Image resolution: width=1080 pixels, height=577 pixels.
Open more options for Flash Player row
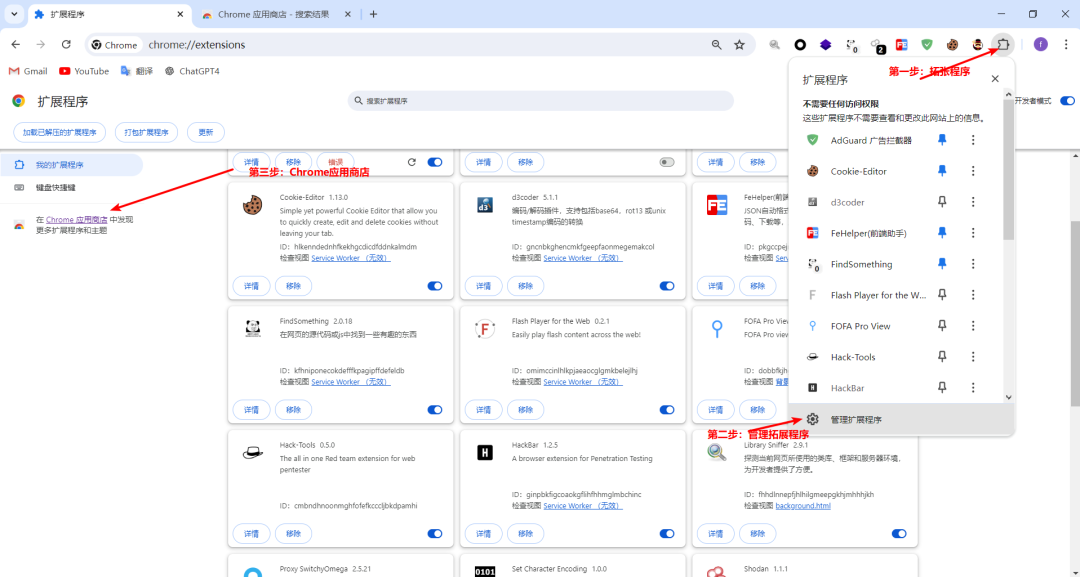[973, 295]
